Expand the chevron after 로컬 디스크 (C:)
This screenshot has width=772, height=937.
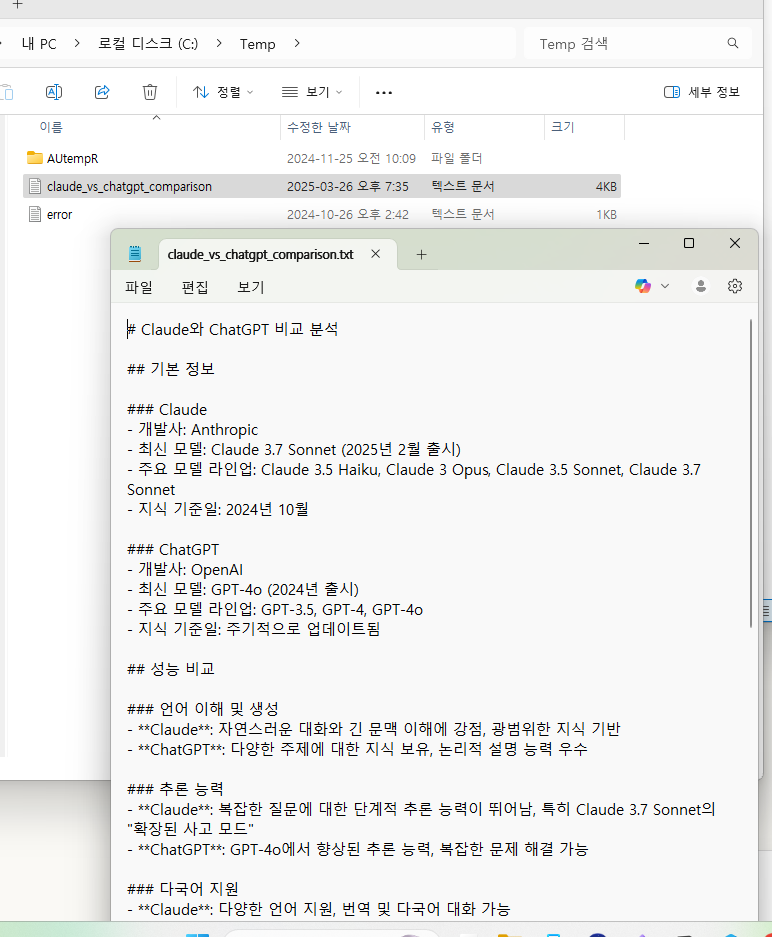pos(219,43)
